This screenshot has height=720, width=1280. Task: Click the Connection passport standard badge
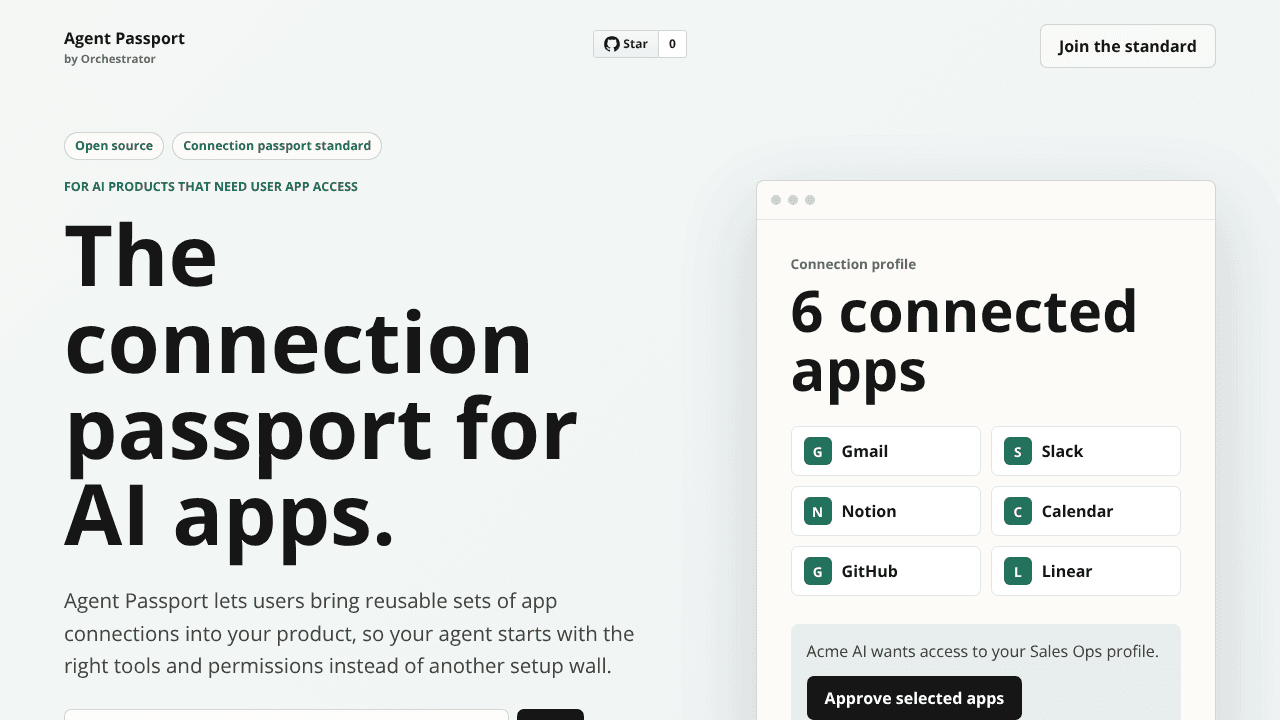pyautogui.click(x=277, y=146)
